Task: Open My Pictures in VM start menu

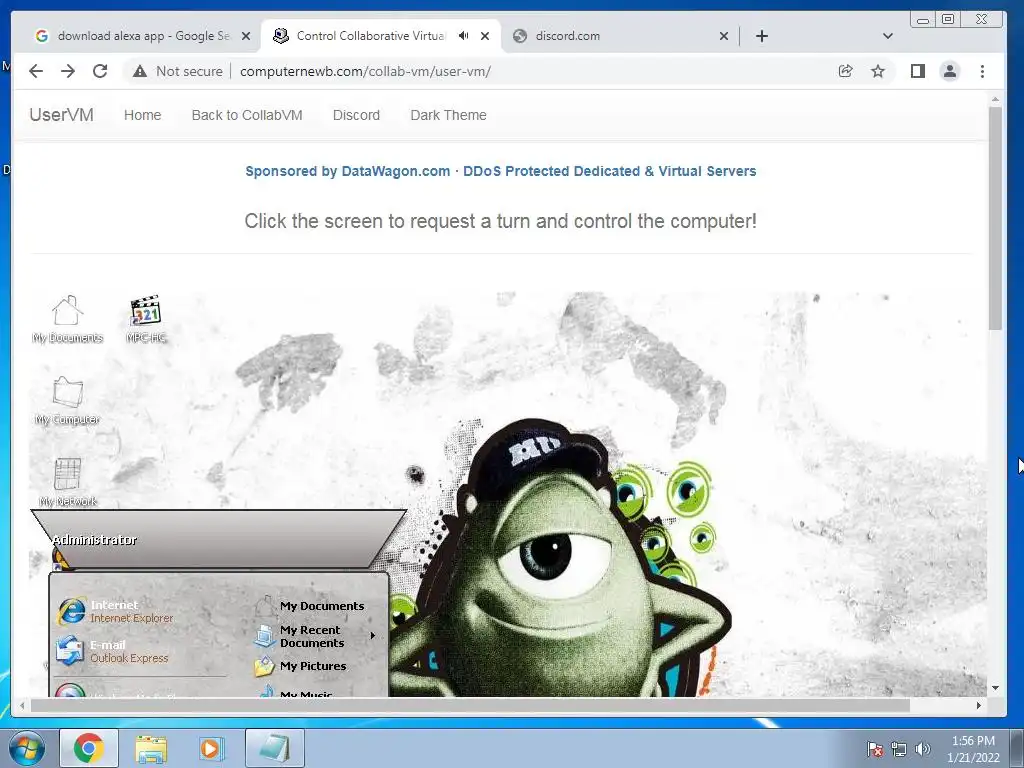Action: [300, 666]
